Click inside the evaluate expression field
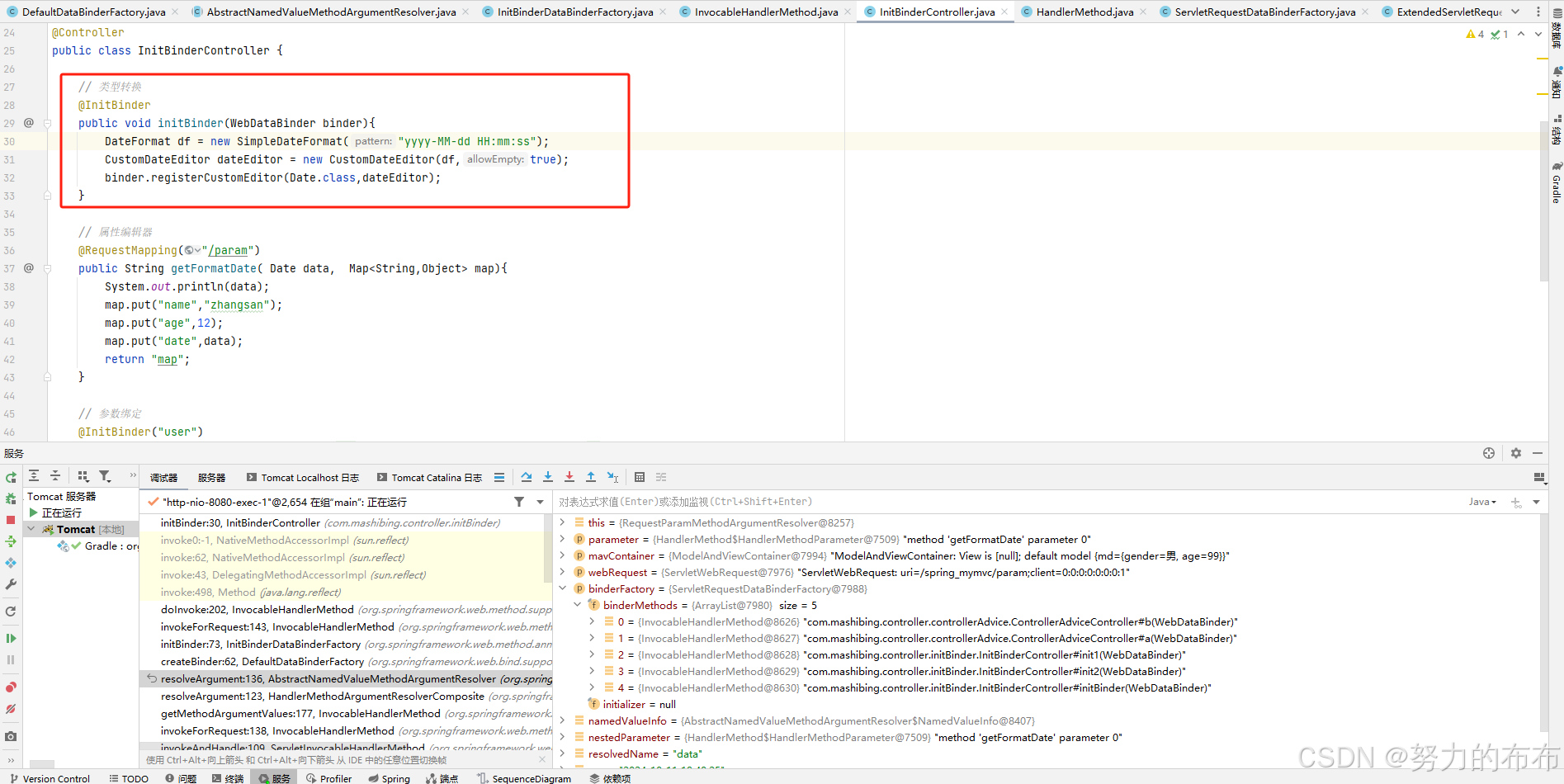This screenshot has width=1564, height=784. 1007,502
